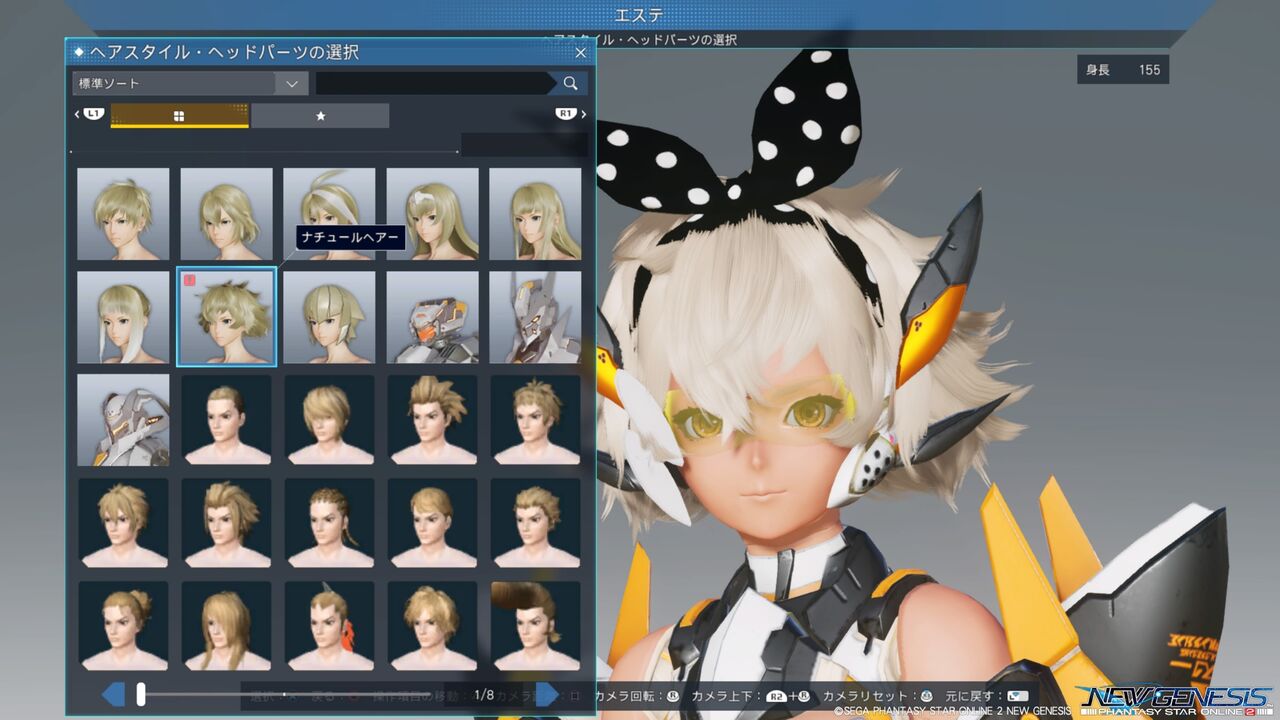Image resolution: width=1280 pixels, height=720 pixels.
Task: Click the white page slider handle
Action: click(141, 694)
